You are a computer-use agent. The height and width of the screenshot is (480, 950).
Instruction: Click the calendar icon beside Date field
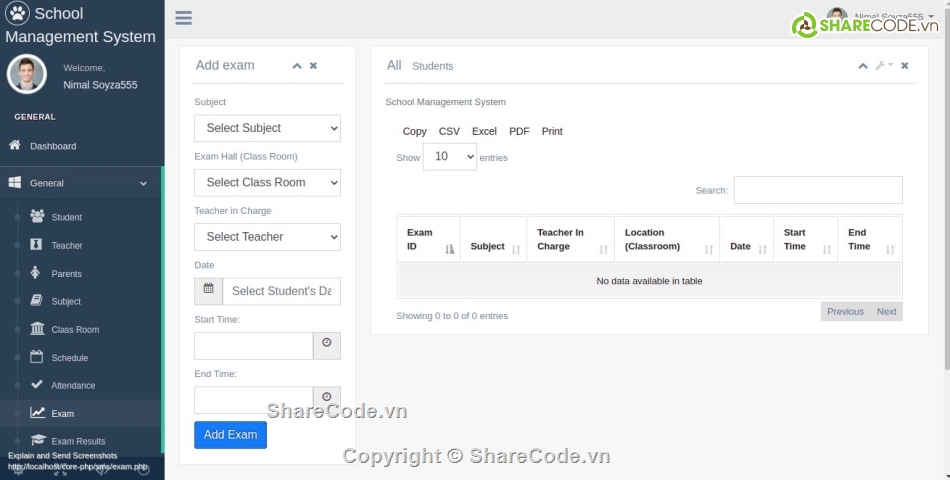coord(209,291)
